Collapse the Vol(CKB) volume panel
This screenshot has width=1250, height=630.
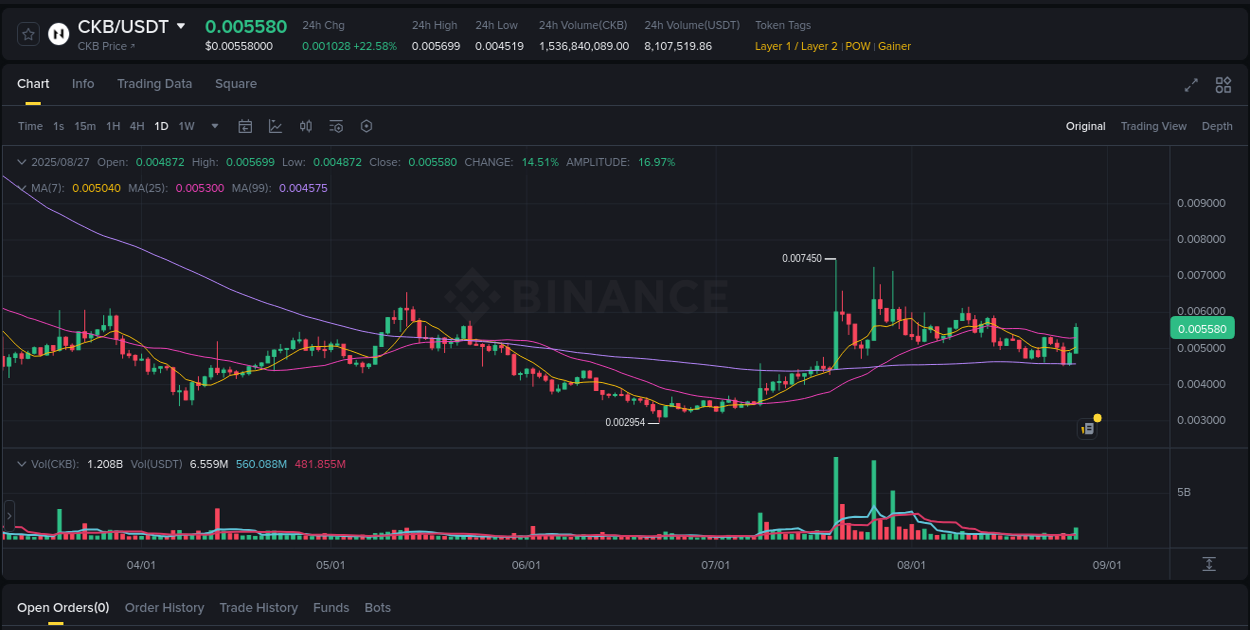click(22, 463)
